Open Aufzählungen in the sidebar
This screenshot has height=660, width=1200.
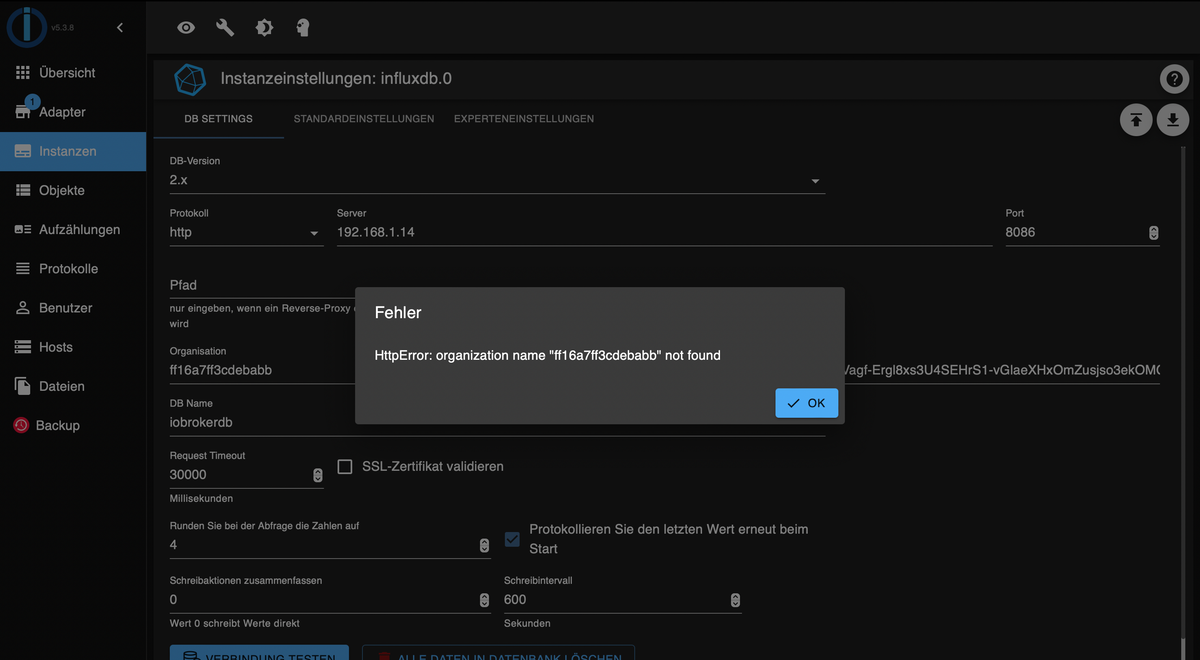pyautogui.click(x=73, y=229)
